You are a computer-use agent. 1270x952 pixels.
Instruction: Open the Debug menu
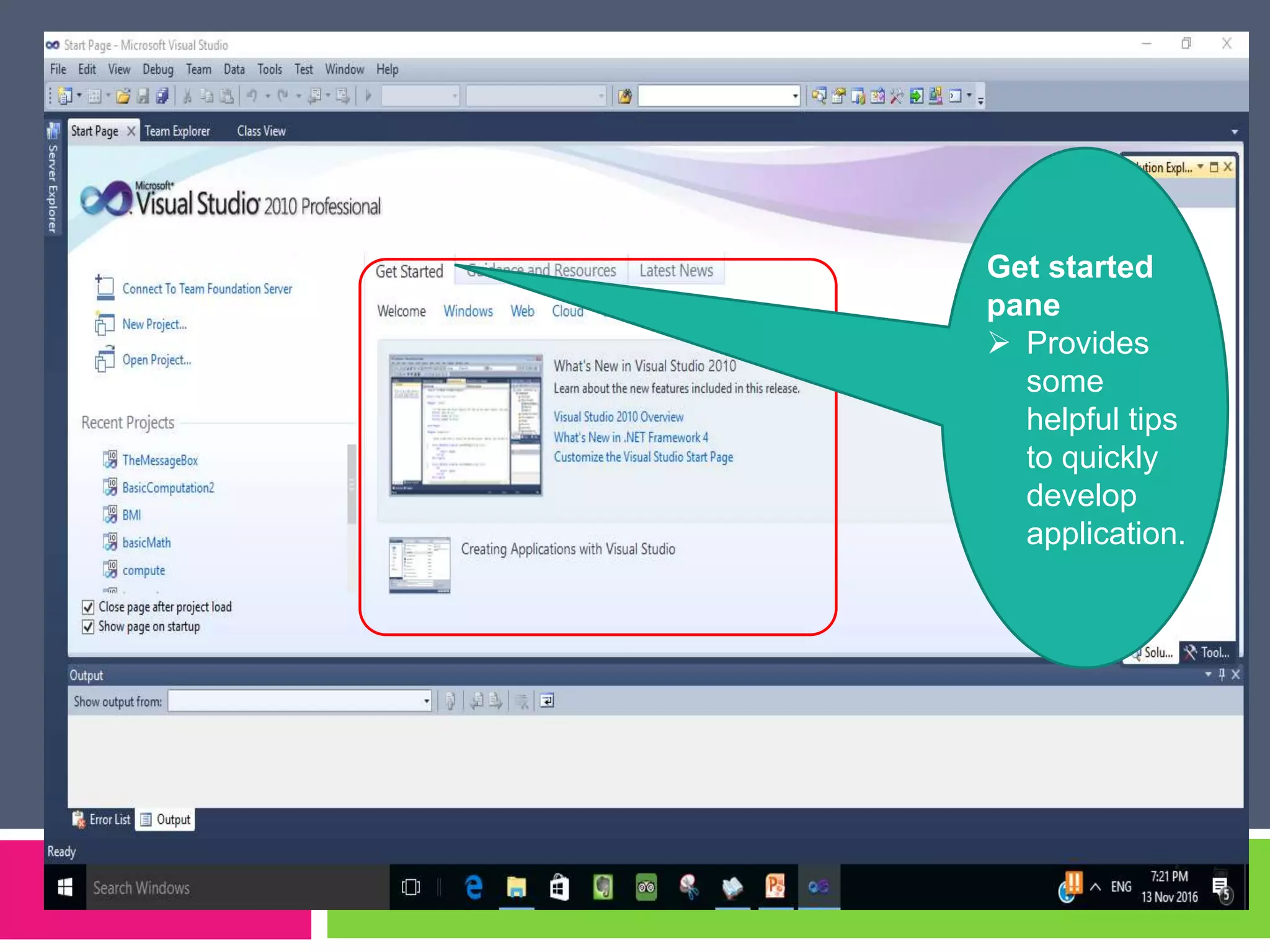(x=158, y=69)
